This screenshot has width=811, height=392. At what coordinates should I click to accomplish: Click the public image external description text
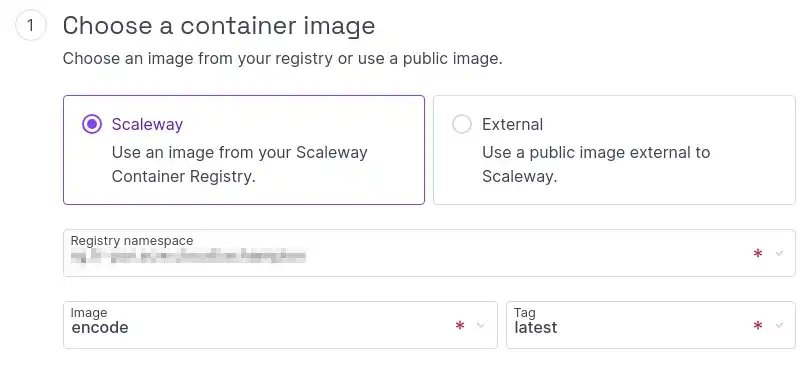(596, 164)
